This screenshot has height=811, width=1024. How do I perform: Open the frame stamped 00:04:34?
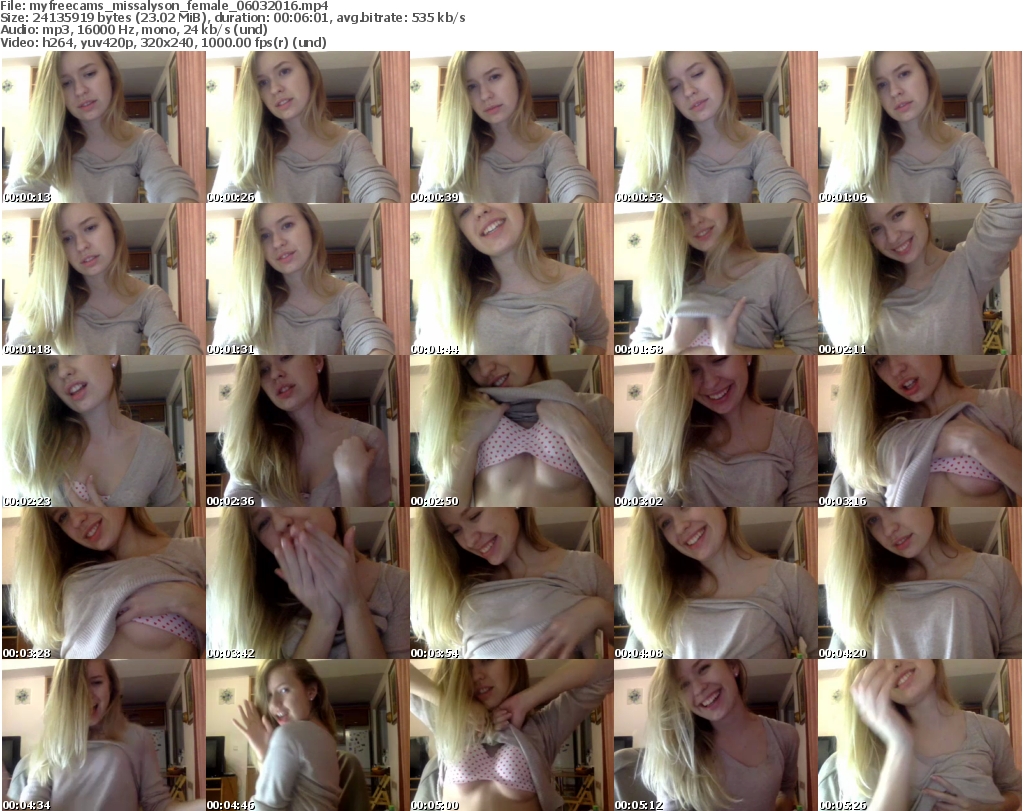103,735
